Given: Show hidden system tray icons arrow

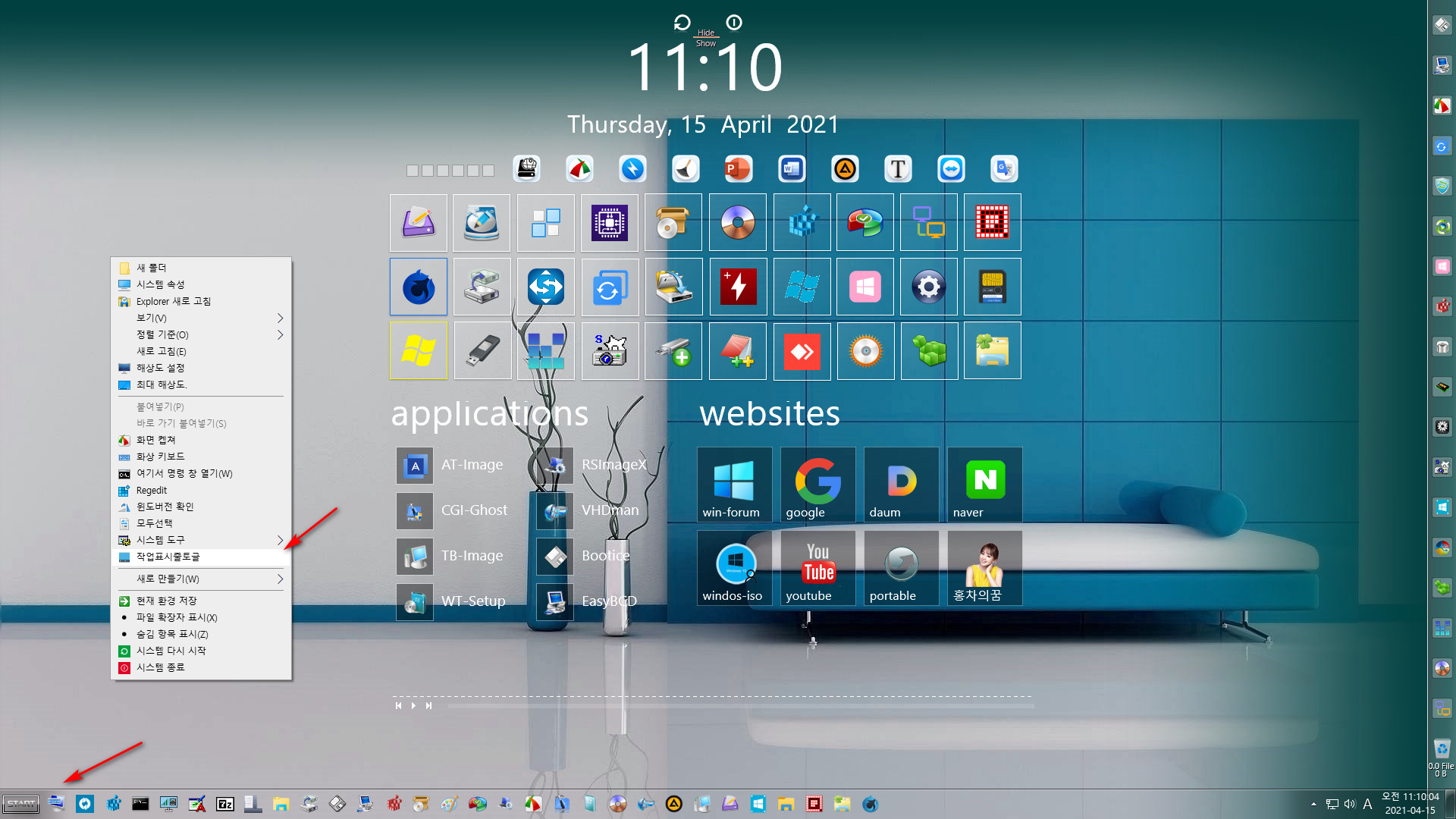Looking at the screenshot, I should pyautogui.click(x=1313, y=804).
